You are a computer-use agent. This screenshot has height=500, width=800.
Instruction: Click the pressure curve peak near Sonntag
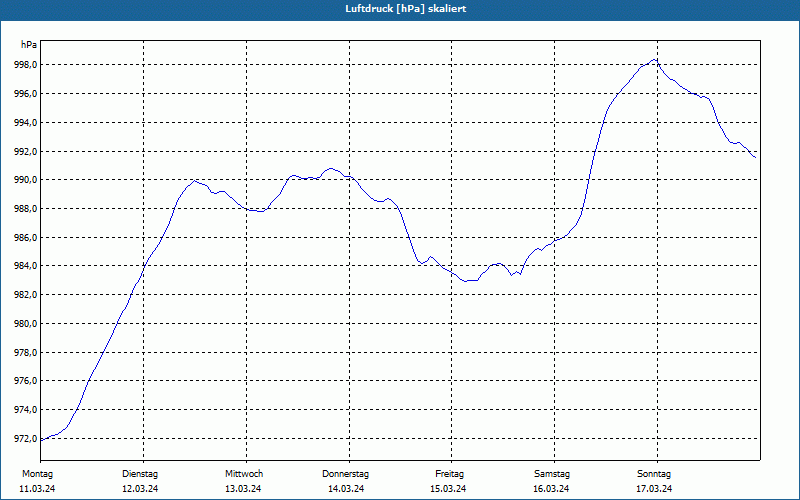pyautogui.click(x=654, y=60)
